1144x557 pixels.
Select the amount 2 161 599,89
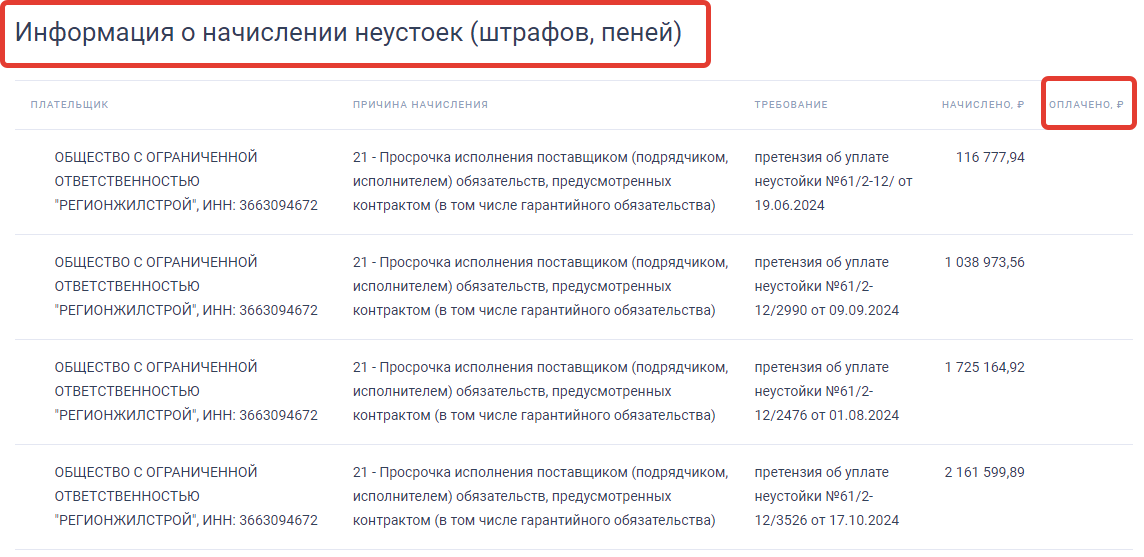tap(985, 472)
